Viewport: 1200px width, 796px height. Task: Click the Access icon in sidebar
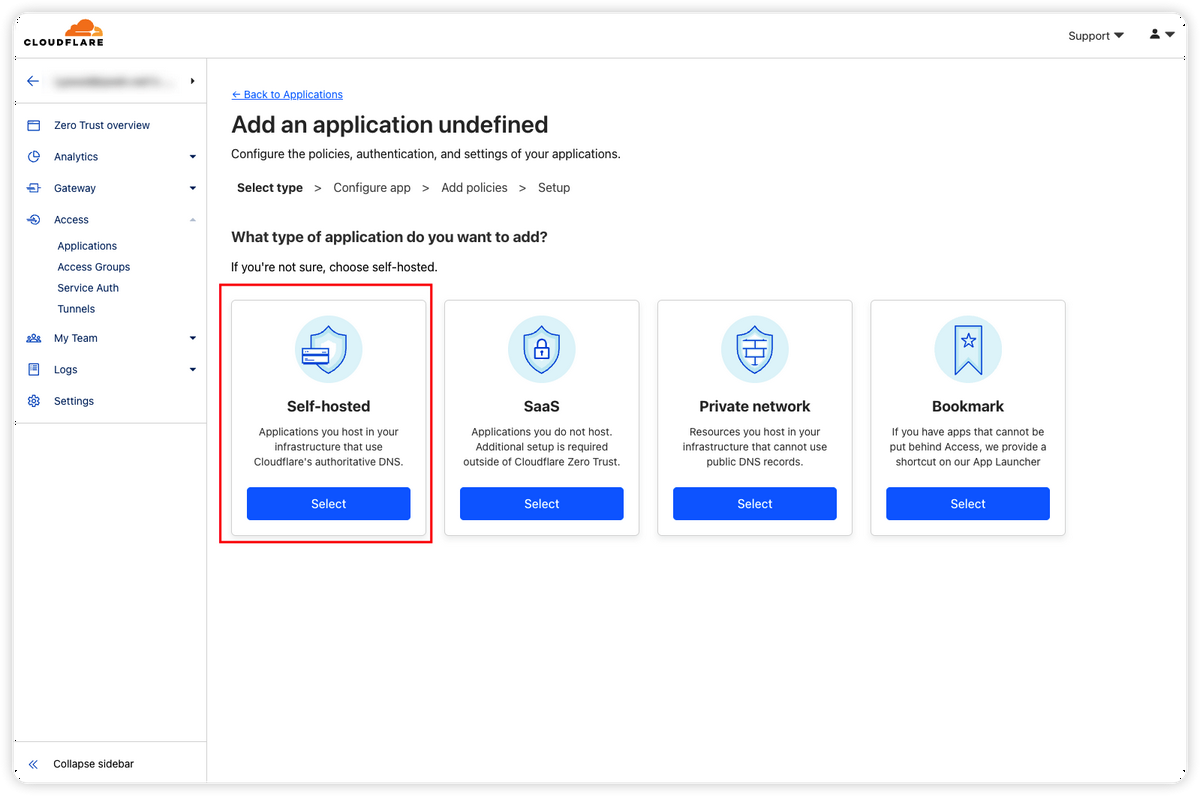[34, 219]
